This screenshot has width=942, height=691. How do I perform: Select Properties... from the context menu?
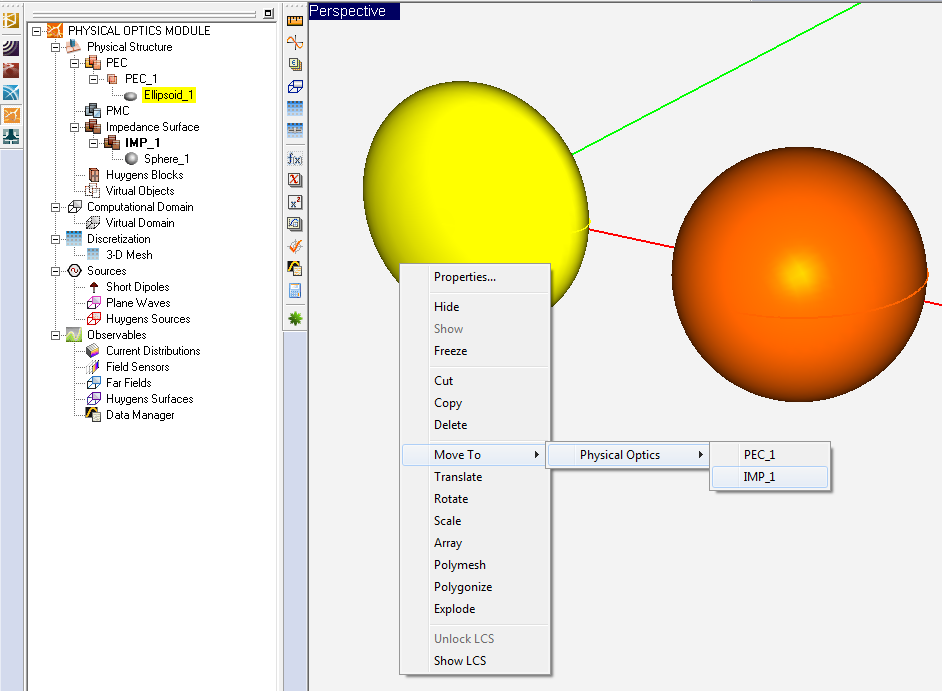[464, 277]
